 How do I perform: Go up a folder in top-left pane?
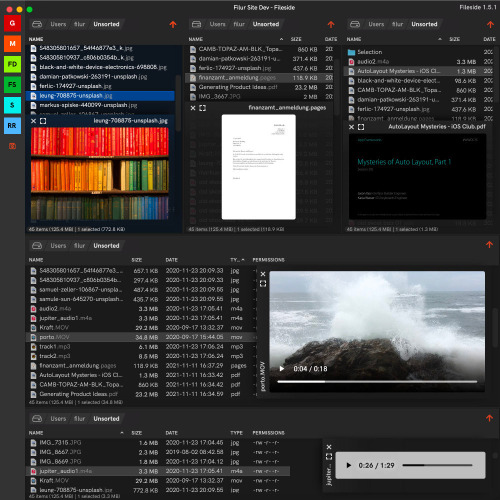tap(173, 24)
